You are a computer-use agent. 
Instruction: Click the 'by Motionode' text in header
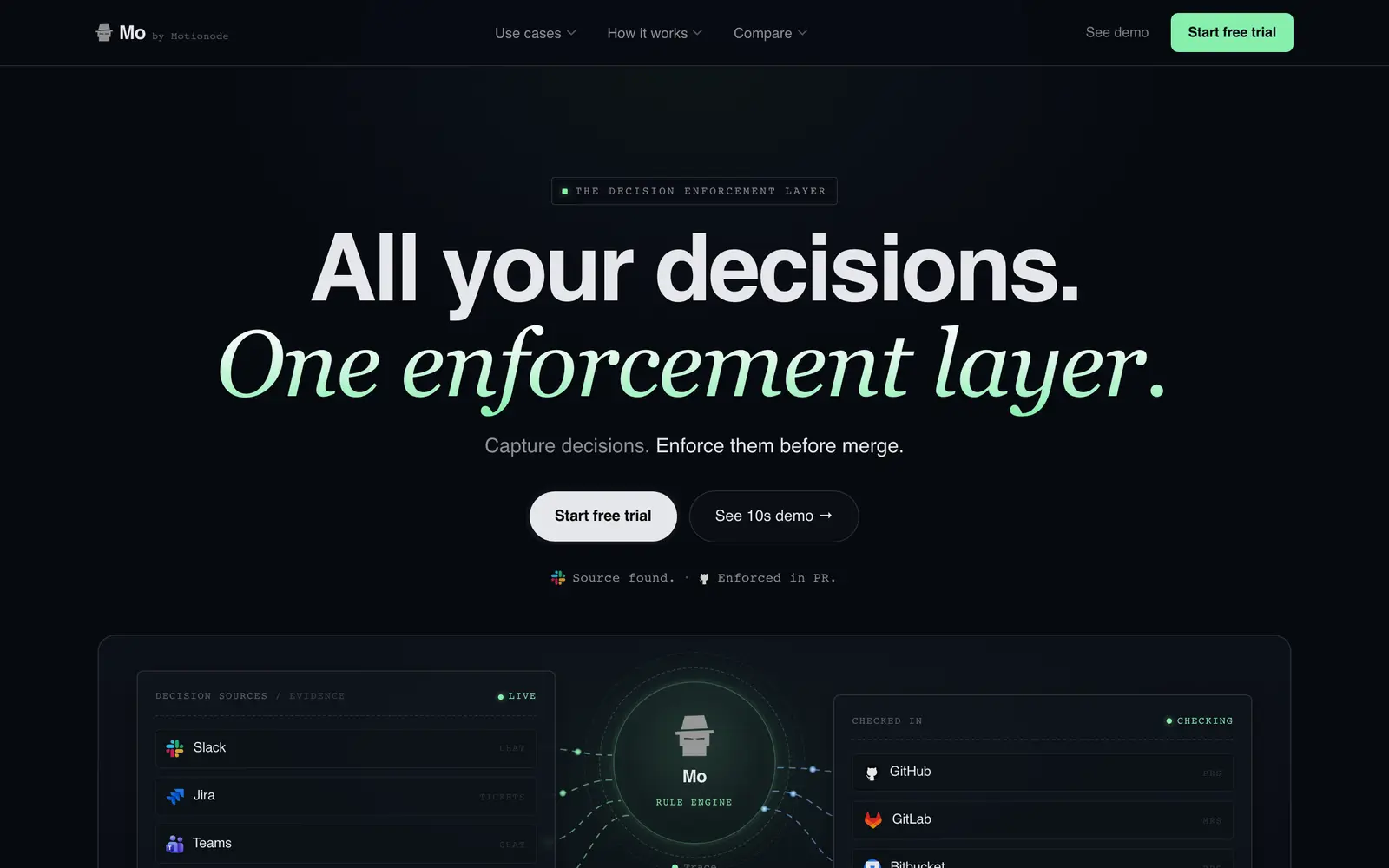[190, 36]
